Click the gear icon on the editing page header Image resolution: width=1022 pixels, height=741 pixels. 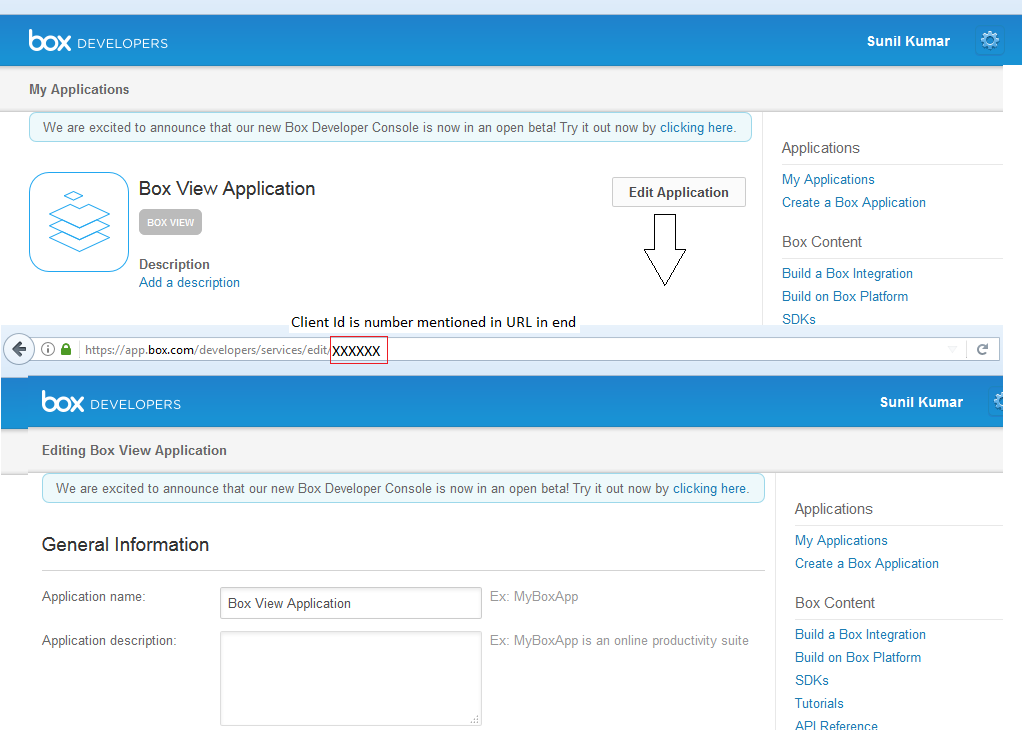998,401
